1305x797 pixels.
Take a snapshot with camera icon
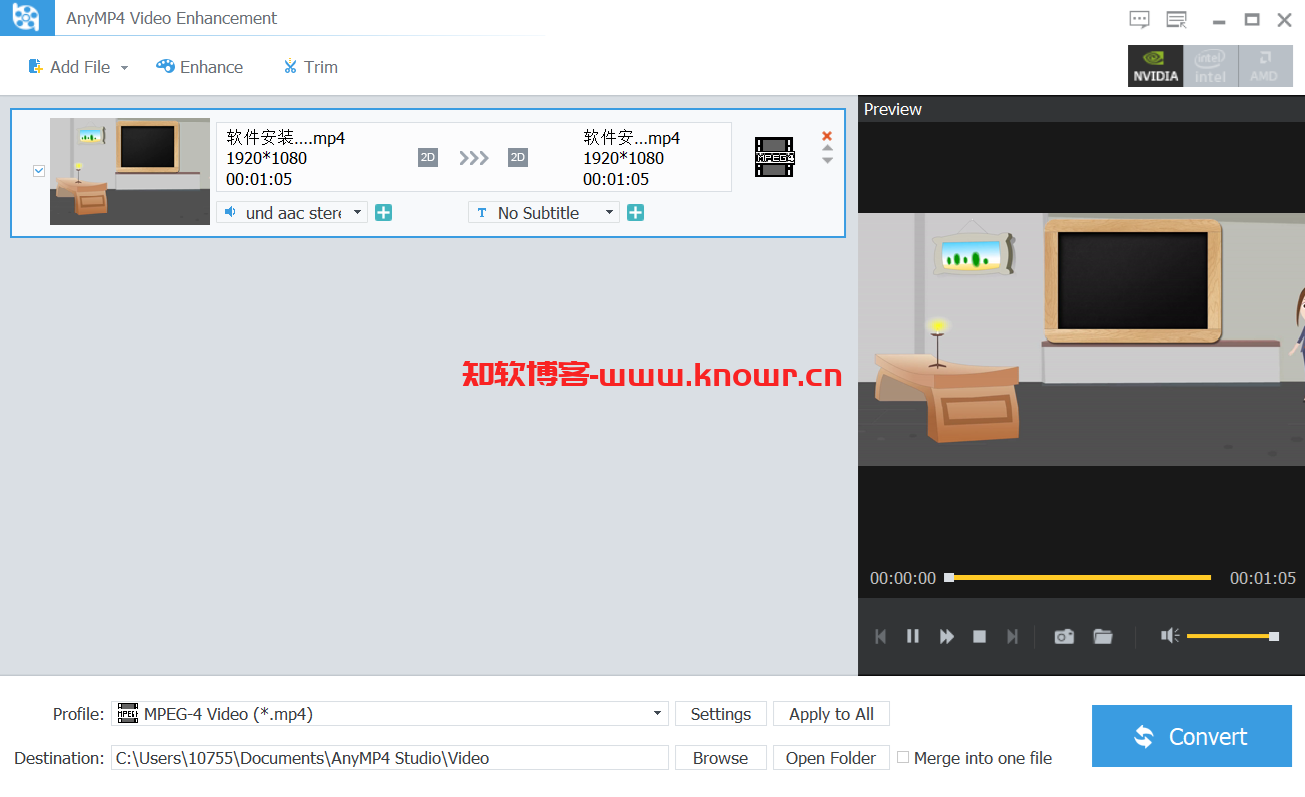[x=1064, y=636]
